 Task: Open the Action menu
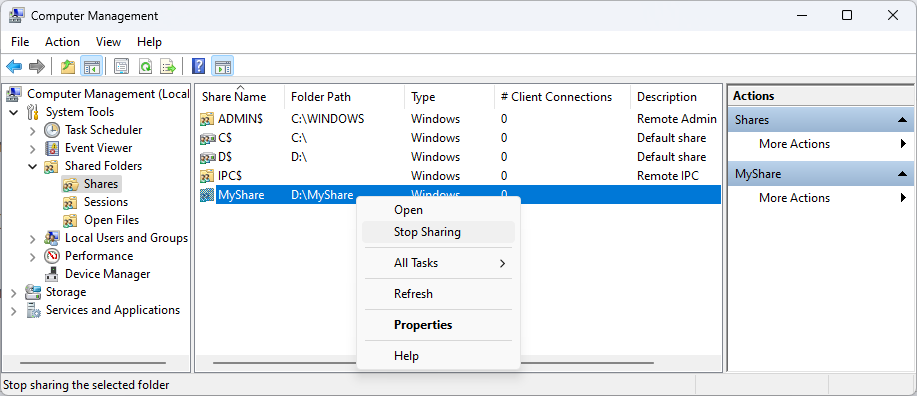pos(62,42)
